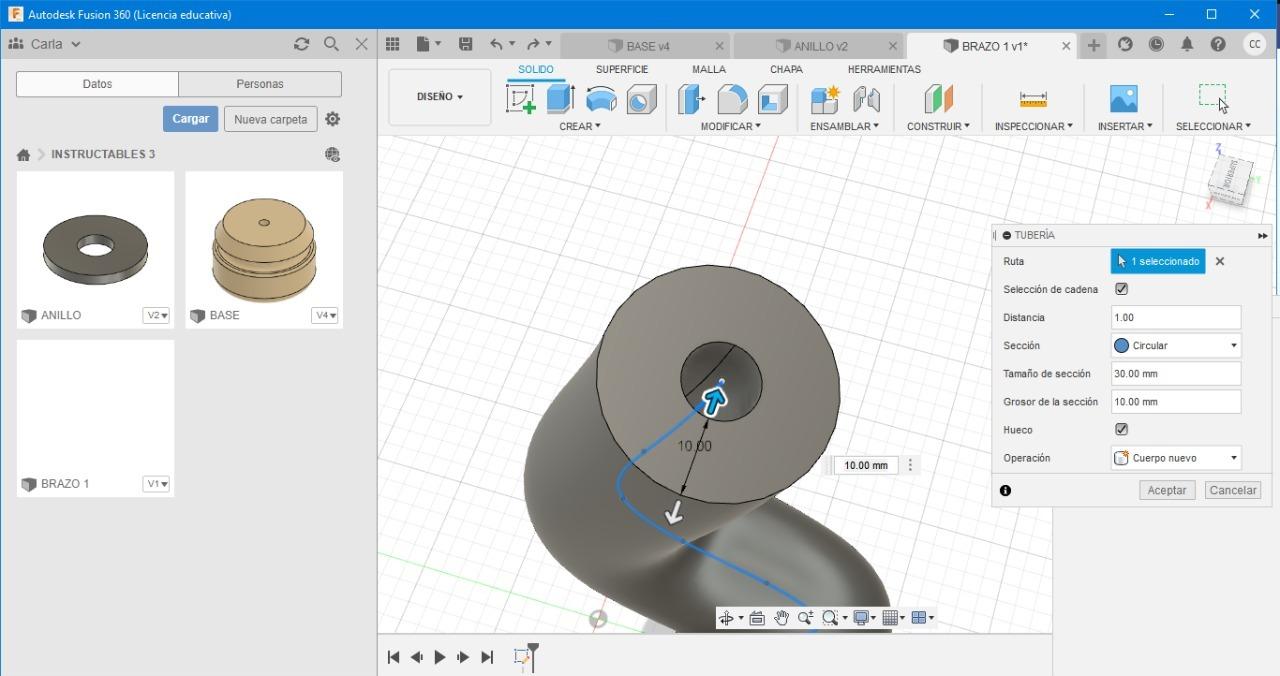Open the DISEÑO workspace dropdown
The width and height of the screenshot is (1280, 676).
pyautogui.click(x=440, y=97)
